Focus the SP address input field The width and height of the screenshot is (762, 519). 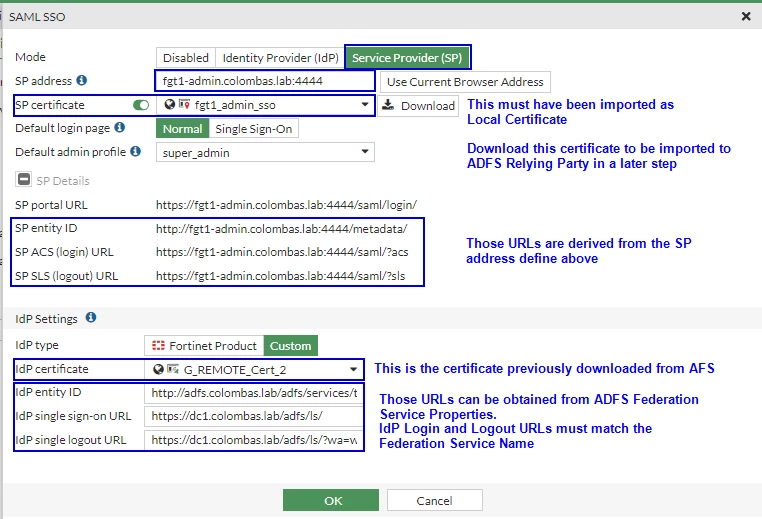pyautogui.click(x=265, y=81)
